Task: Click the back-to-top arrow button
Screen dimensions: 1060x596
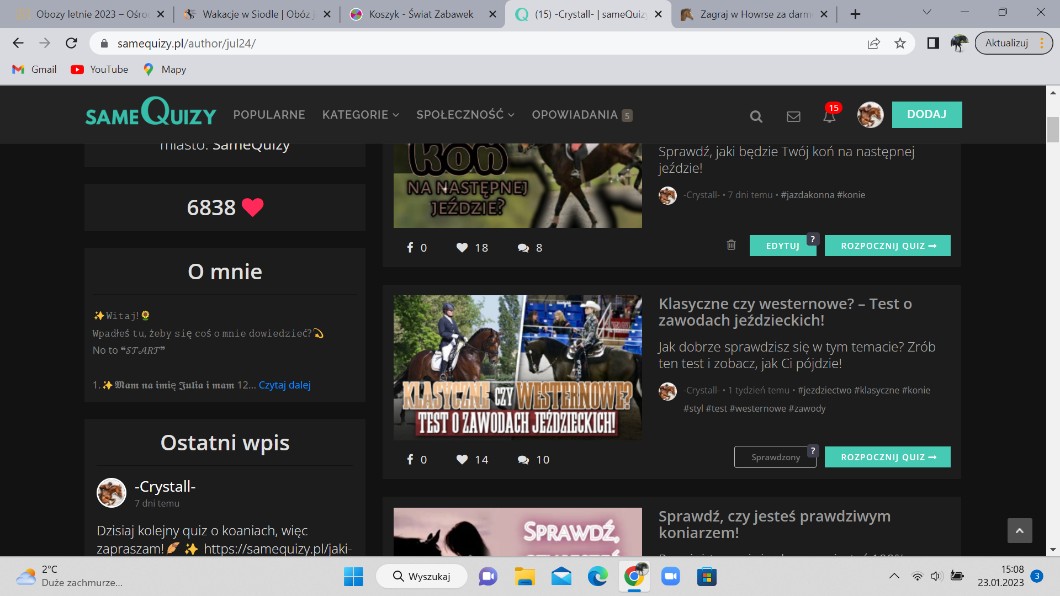Action: tap(1018, 531)
